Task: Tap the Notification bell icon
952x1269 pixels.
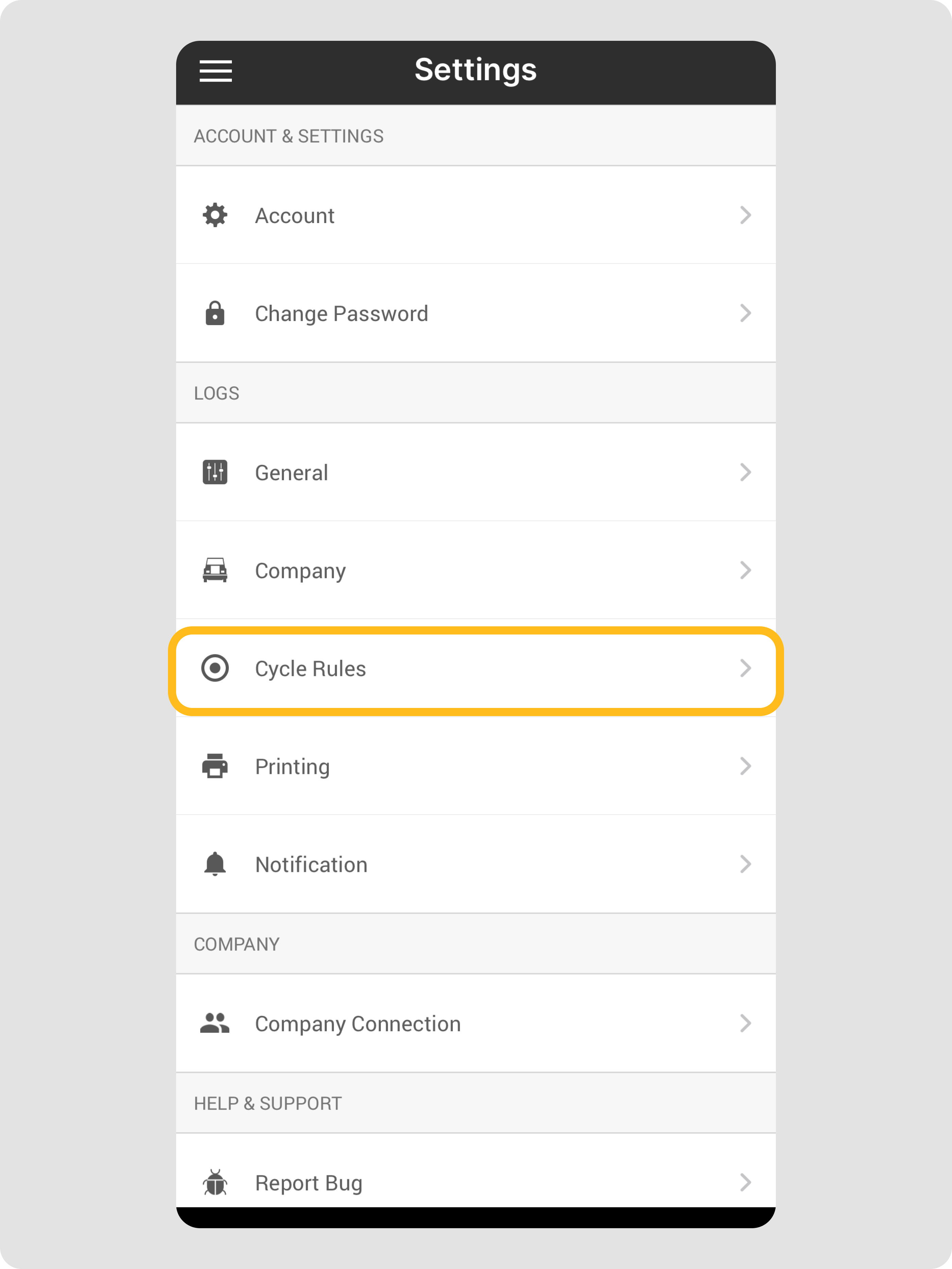Action: (x=215, y=864)
